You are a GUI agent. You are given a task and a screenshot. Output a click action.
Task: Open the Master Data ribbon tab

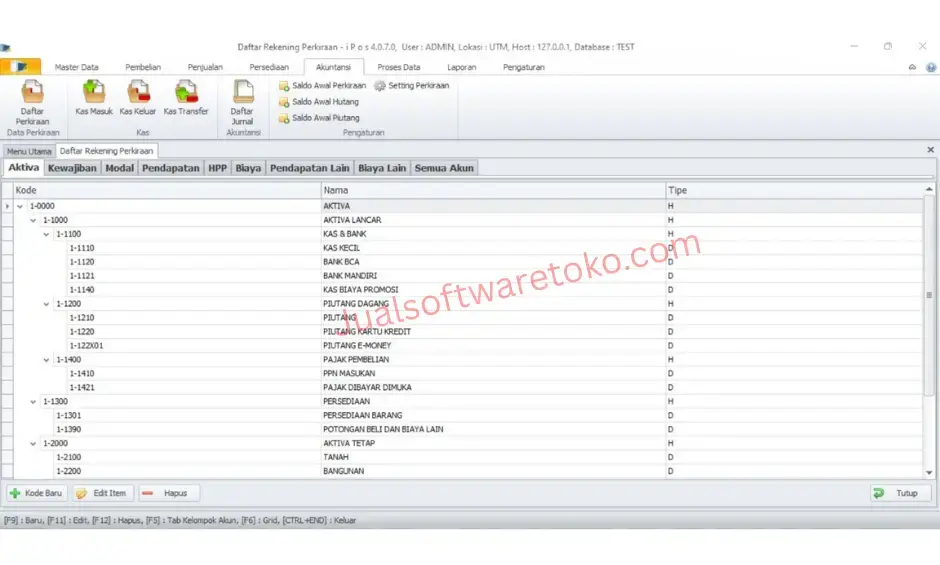76,67
